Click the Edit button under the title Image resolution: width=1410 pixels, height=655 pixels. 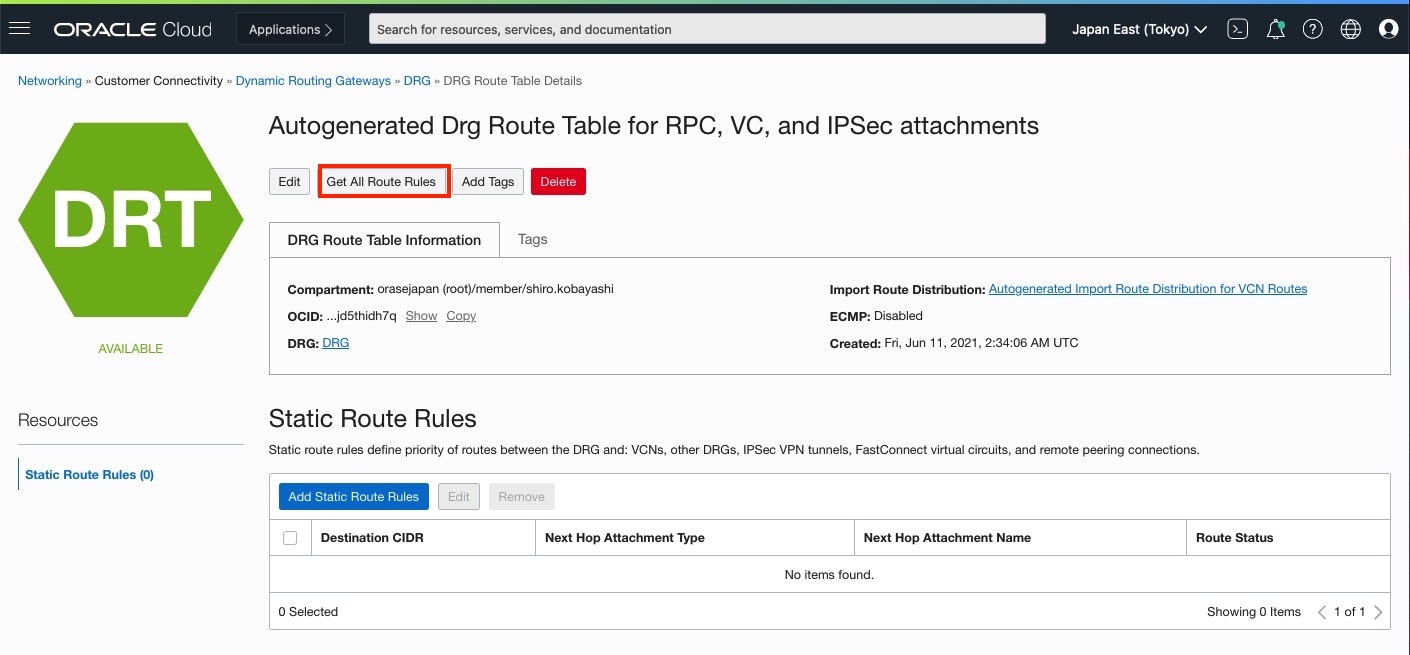click(289, 181)
